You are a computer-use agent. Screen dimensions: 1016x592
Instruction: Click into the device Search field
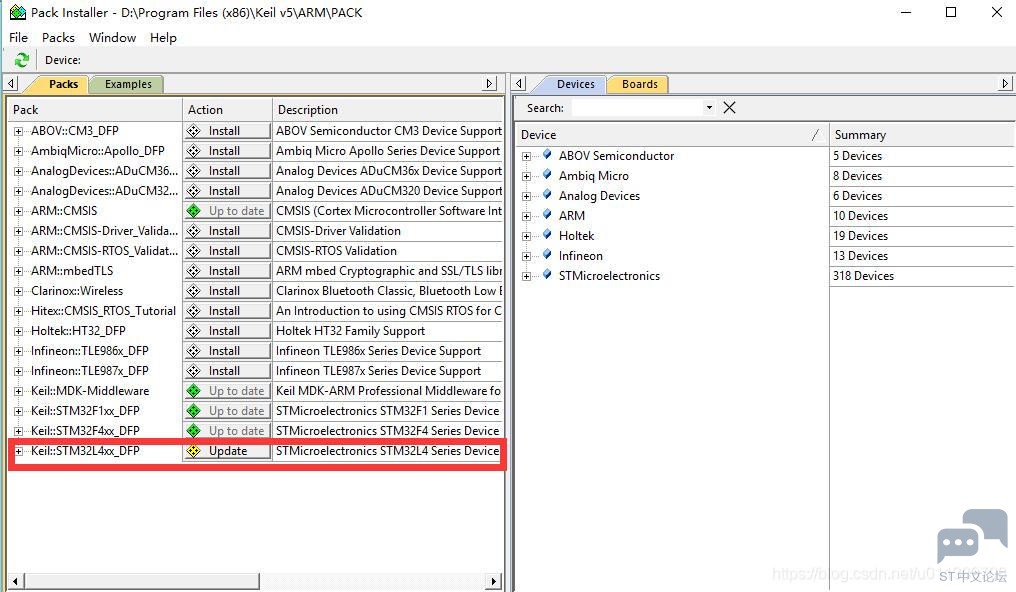coord(637,108)
